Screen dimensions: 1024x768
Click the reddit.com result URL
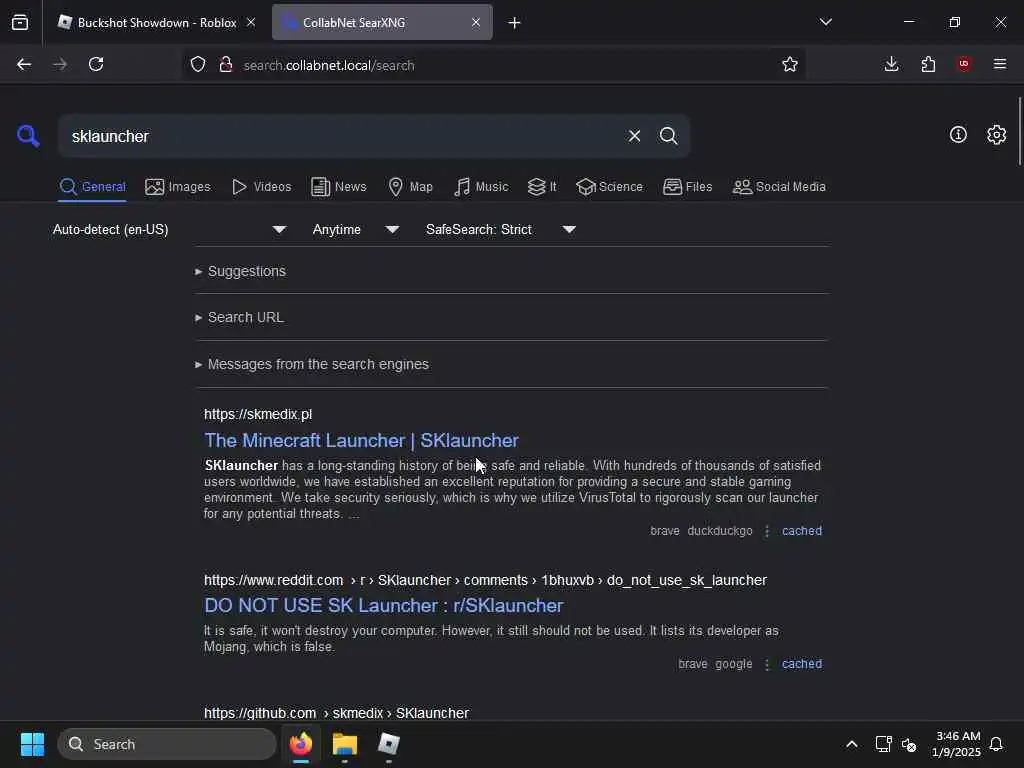(485, 580)
